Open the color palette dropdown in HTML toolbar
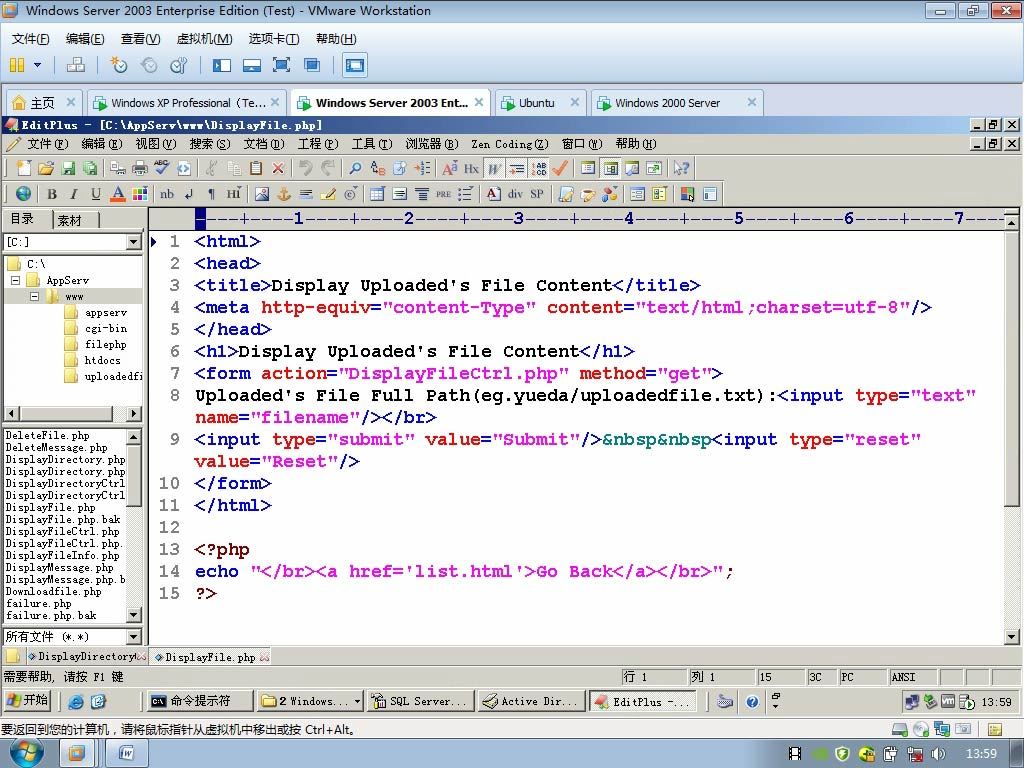 [140, 194]
